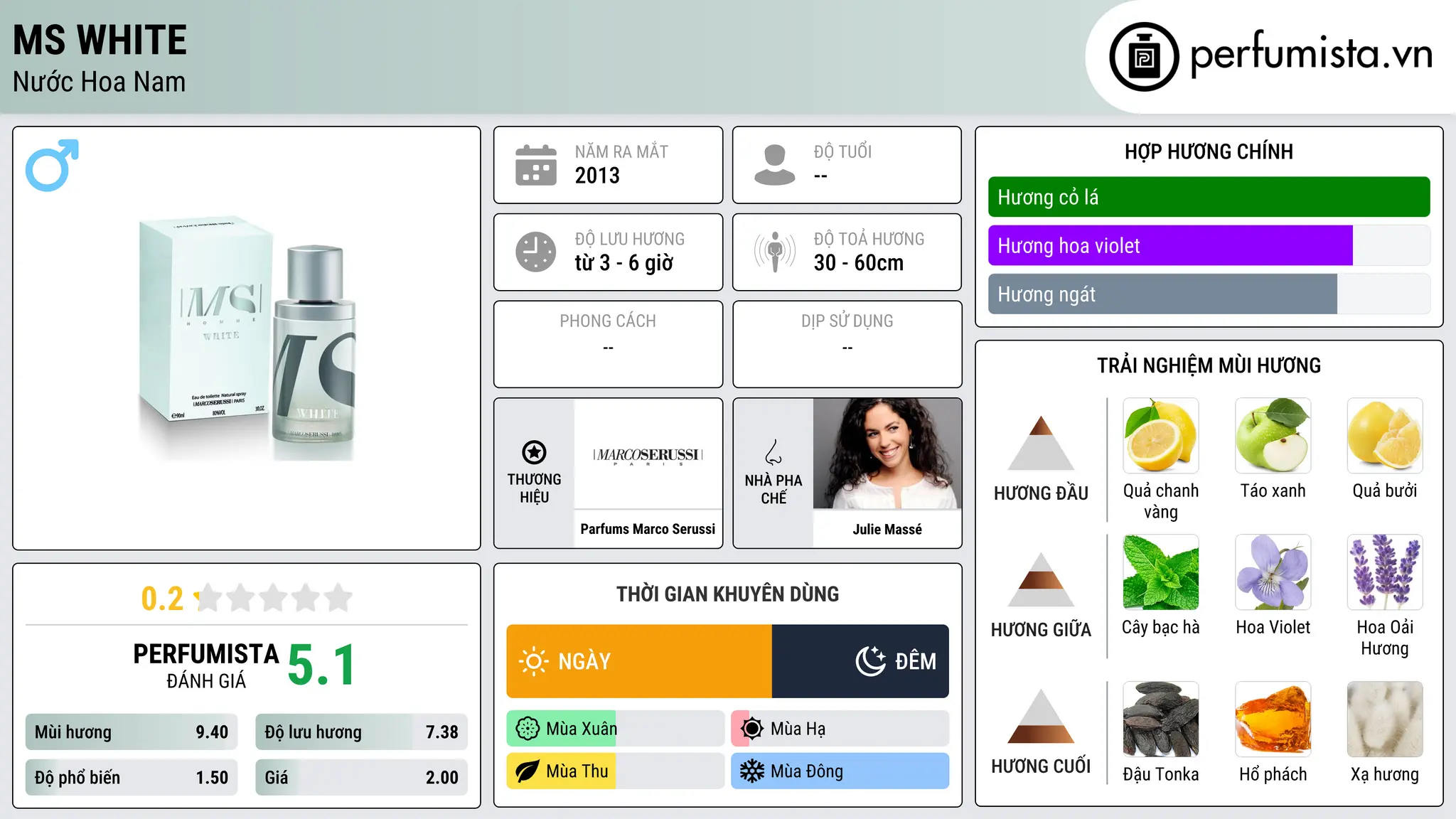Click the perfumista.vn site name

1311,54
